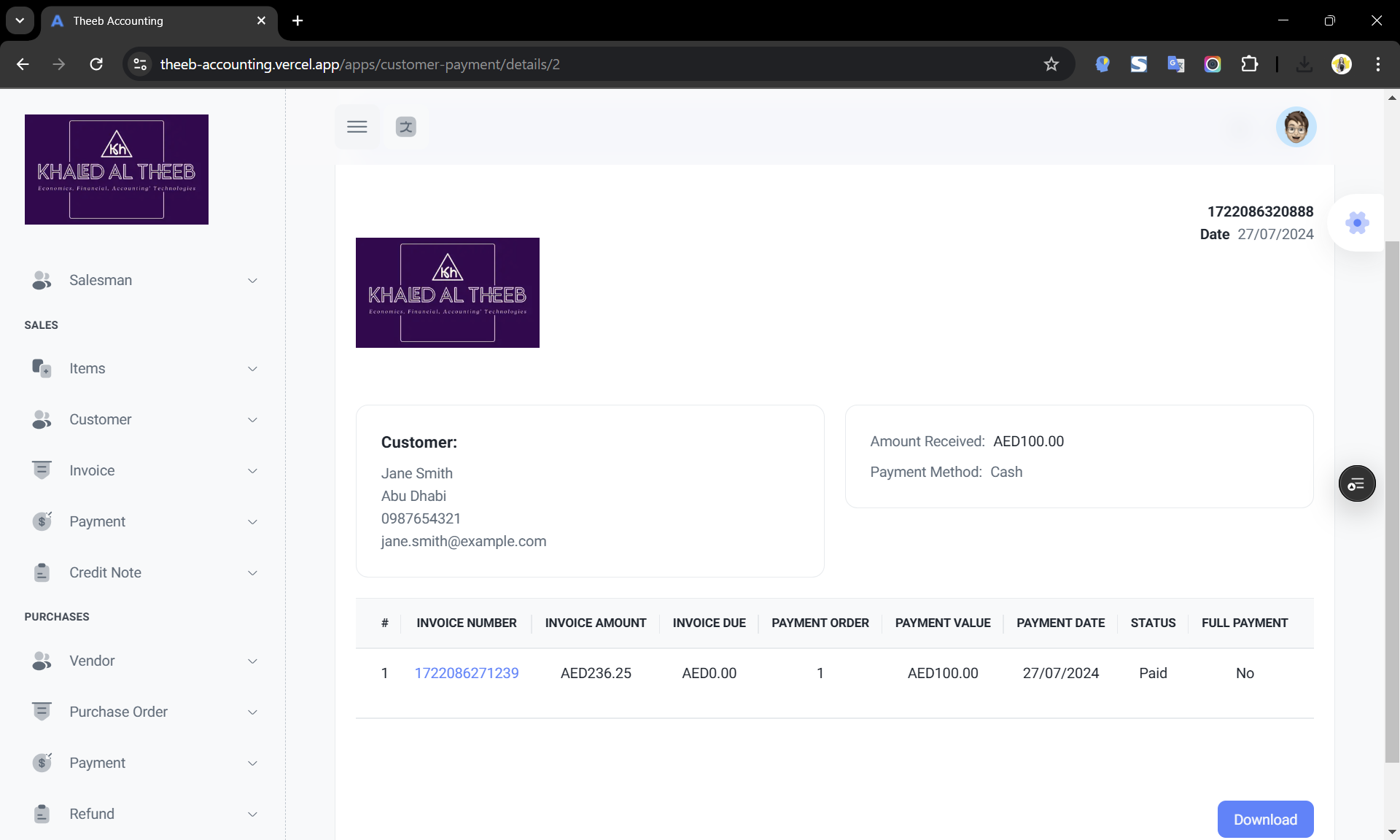
Task: Expand the Purchase Order menu chevron
Action: [x=252, y=712]
